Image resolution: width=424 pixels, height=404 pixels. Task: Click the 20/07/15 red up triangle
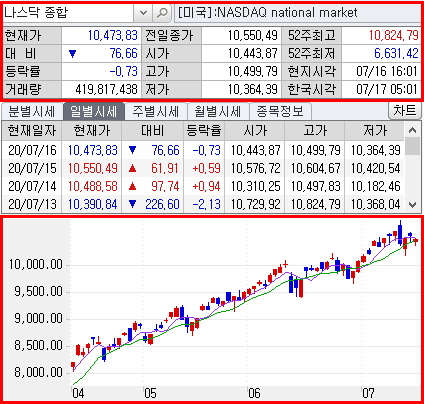pyautogui.click(x=132, y=168)
